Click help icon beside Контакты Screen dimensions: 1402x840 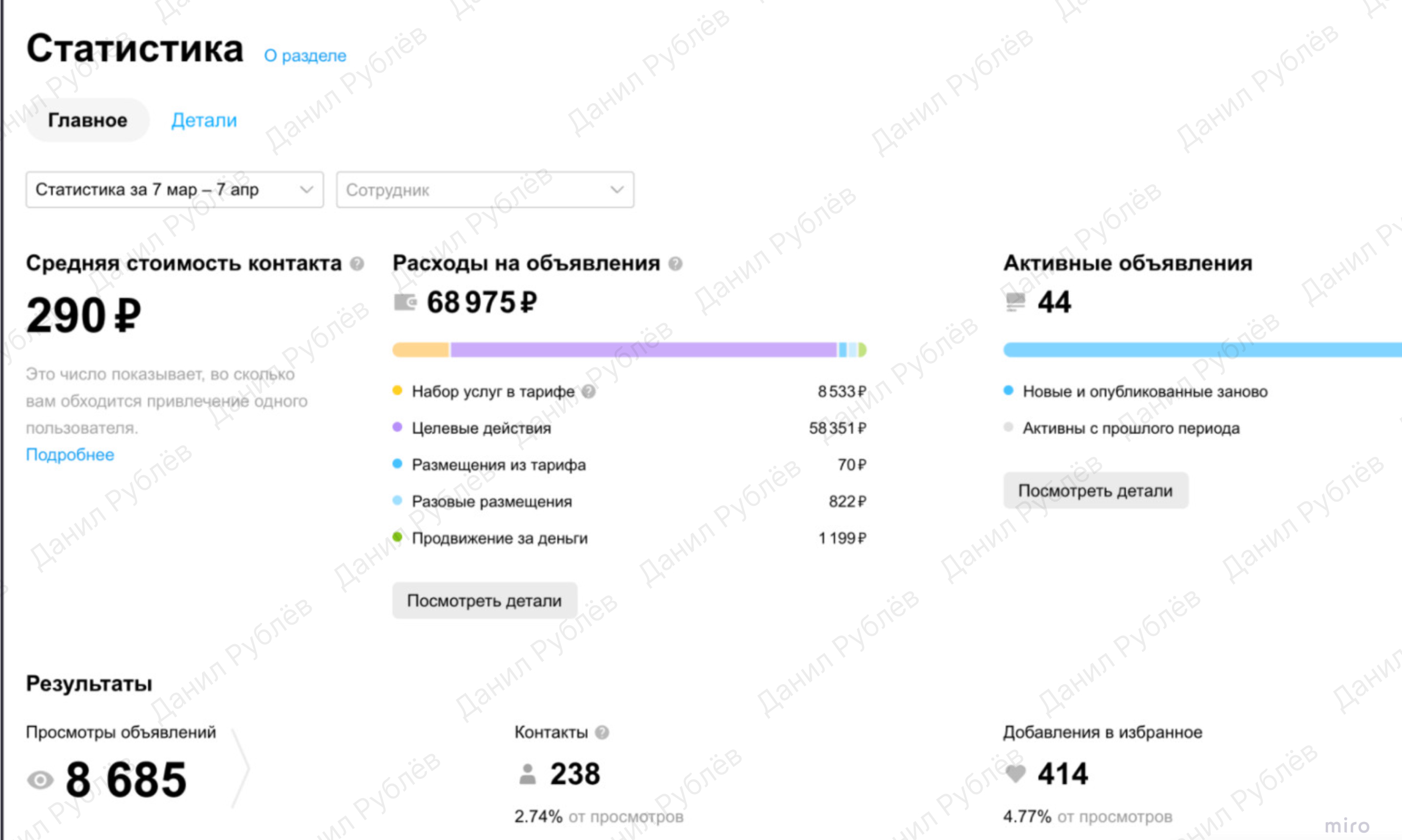602,733
